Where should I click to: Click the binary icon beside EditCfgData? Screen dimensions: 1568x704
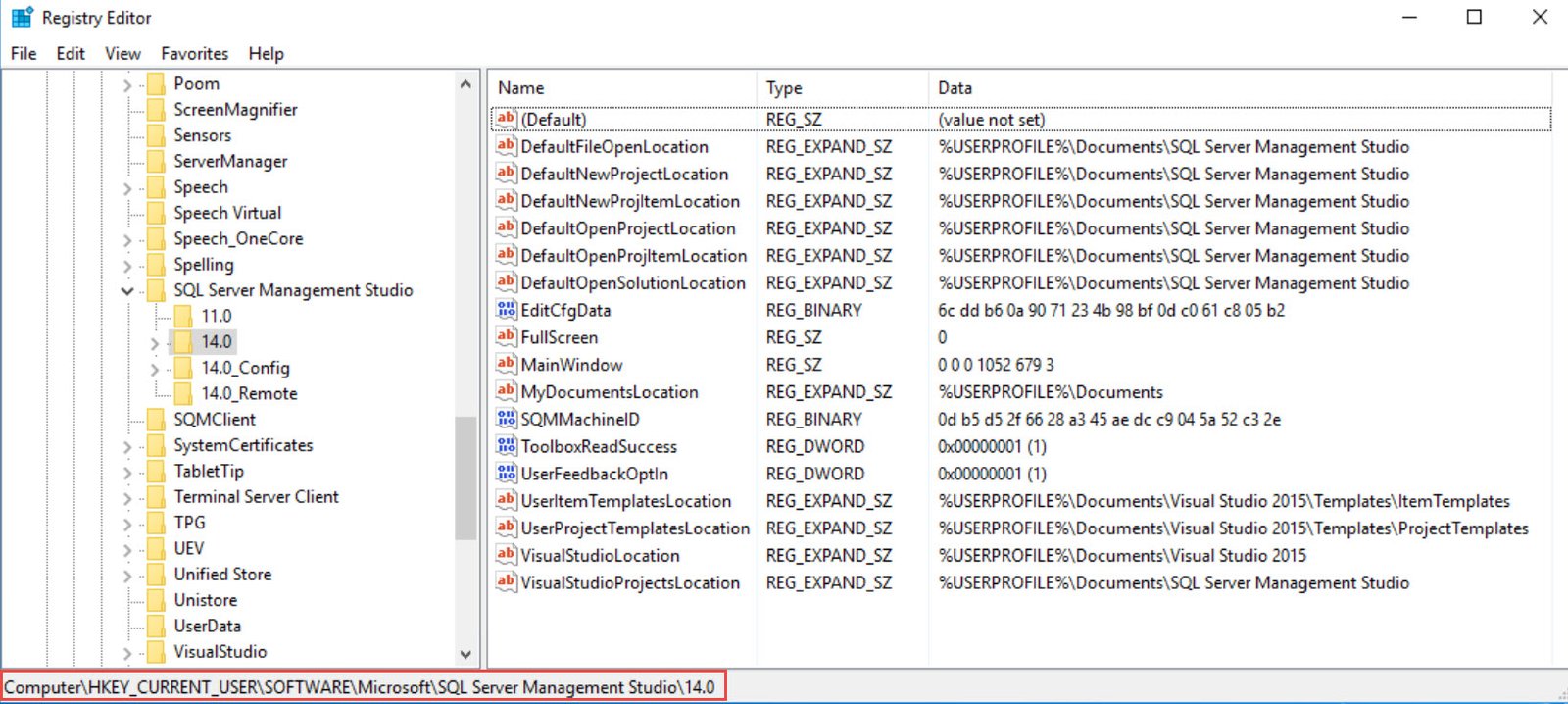pos(506,310)
